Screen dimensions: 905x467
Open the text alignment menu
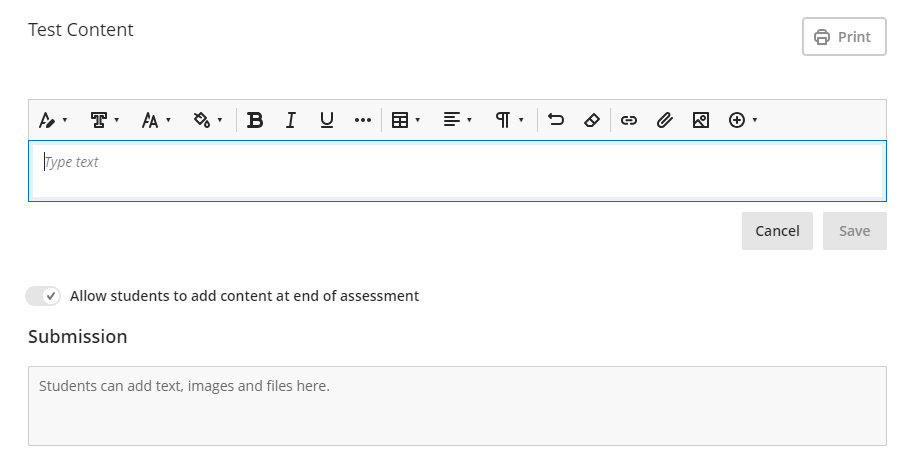pos(457,120)
